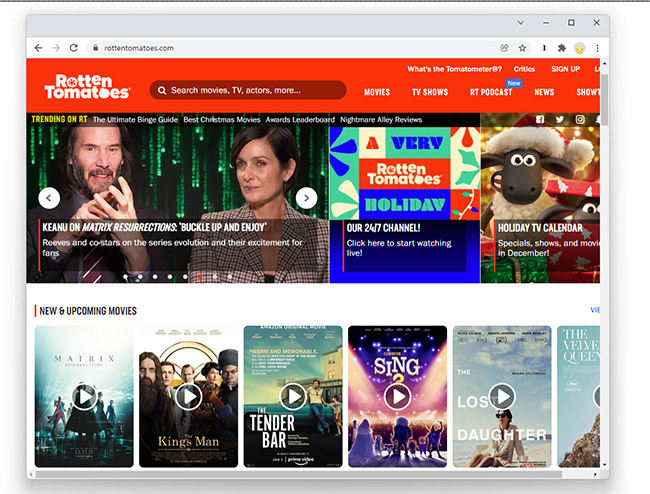Open the browser profile avatar
The image size is (650, 494).
(x=580, y=48)
